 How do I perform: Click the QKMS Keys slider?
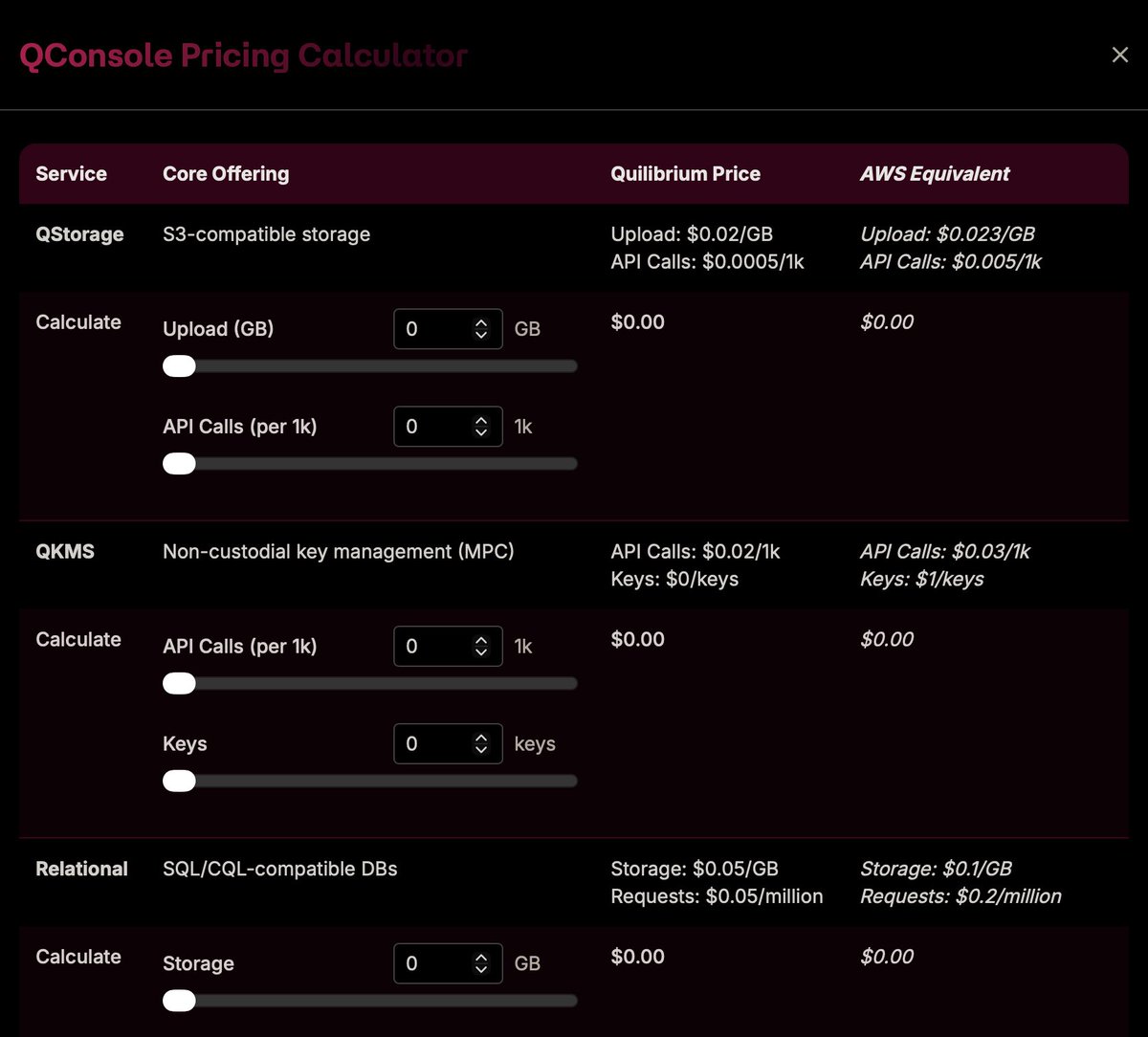coord(370,782)
